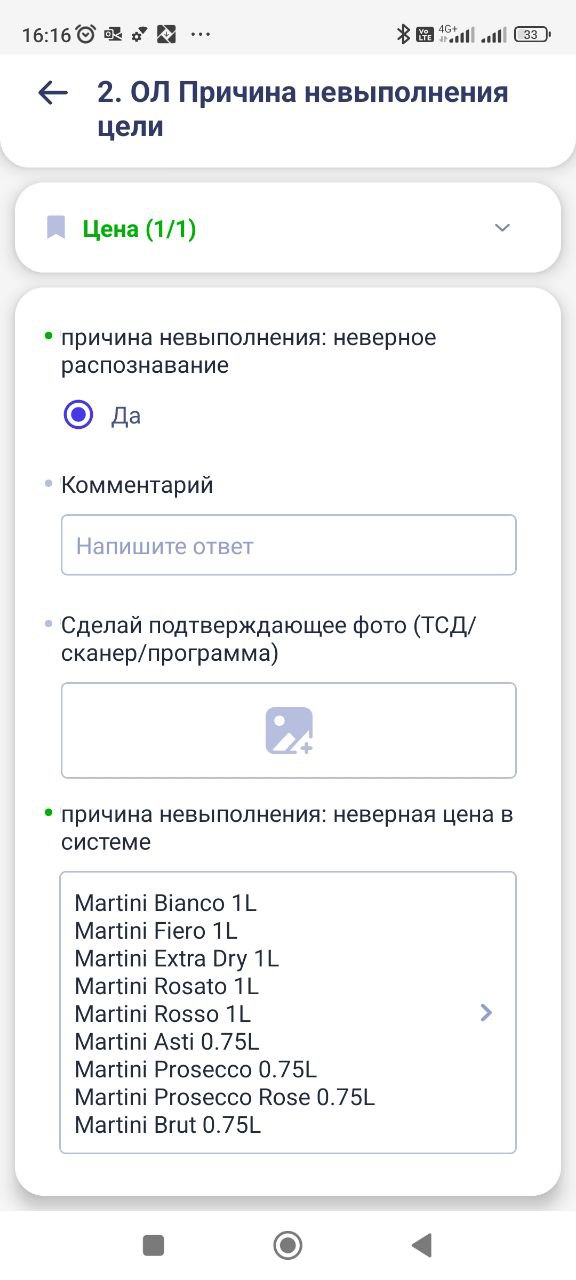This screenshot has height=1280, width=576.
Task: Tap the Android recent apps square button
Action: [153, 1245]
